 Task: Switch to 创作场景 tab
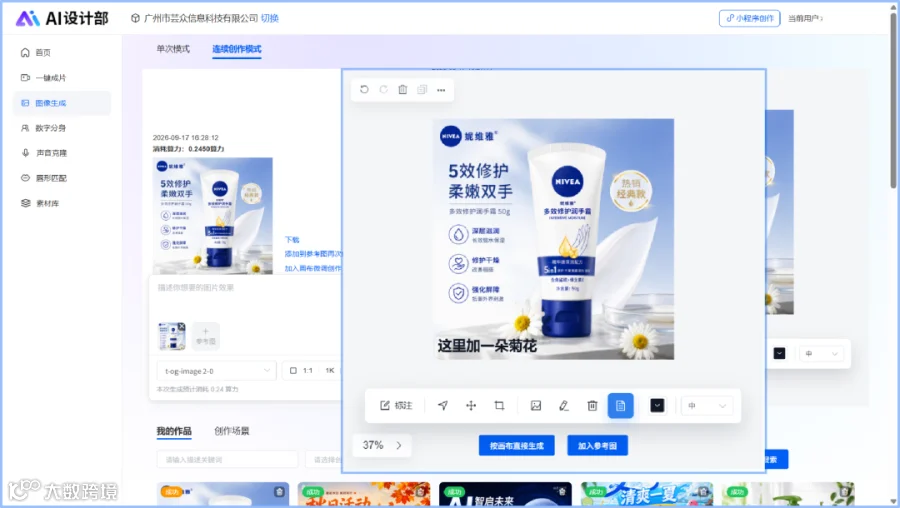pos(232,431)
